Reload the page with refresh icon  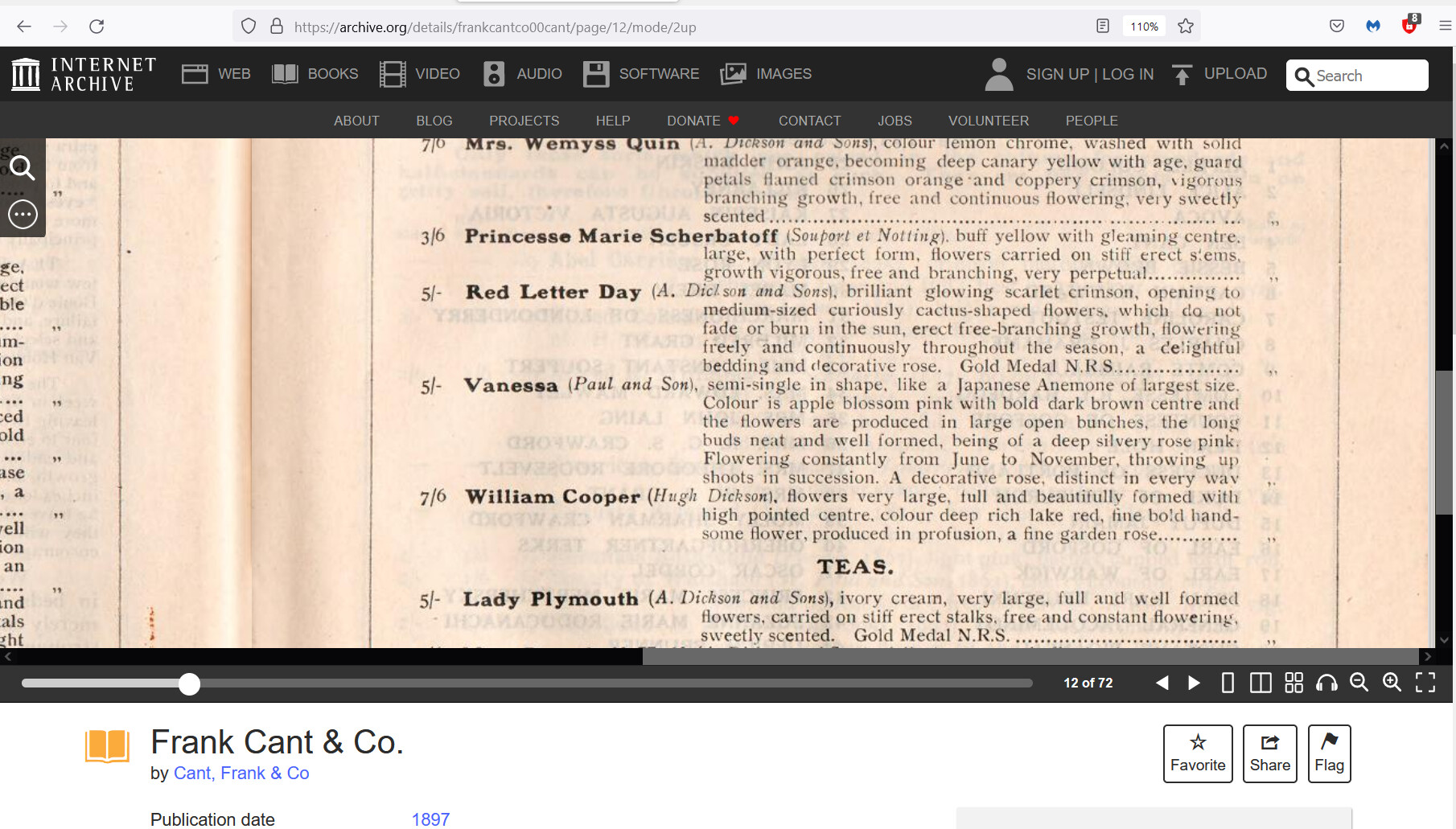point(97,27)
